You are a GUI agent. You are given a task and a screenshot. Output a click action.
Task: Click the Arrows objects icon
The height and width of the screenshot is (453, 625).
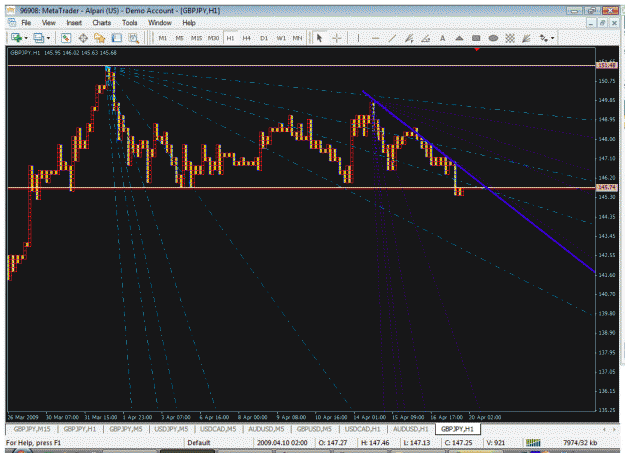point(544,38)
